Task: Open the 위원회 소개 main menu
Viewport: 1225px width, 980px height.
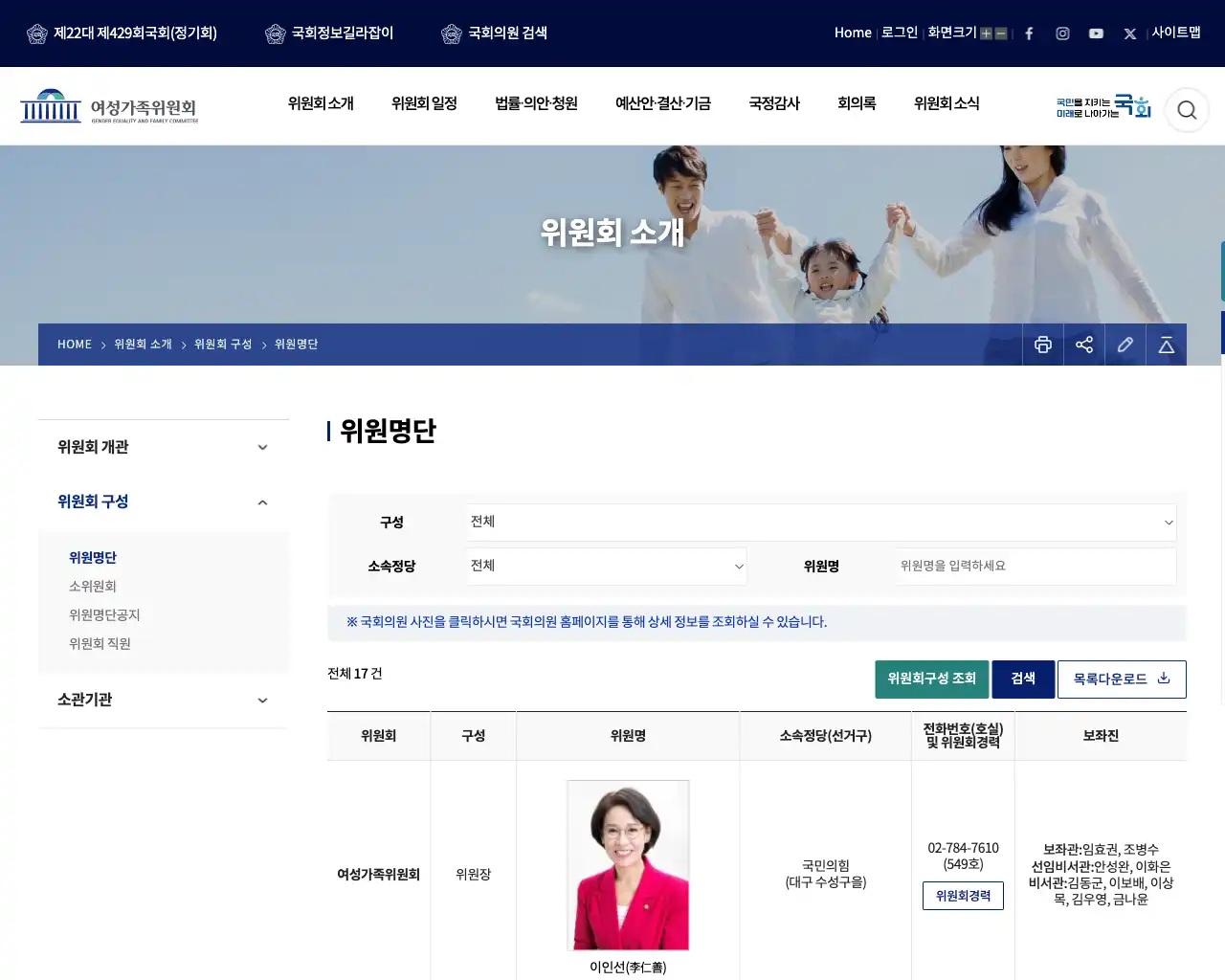Action: point(321,103)
